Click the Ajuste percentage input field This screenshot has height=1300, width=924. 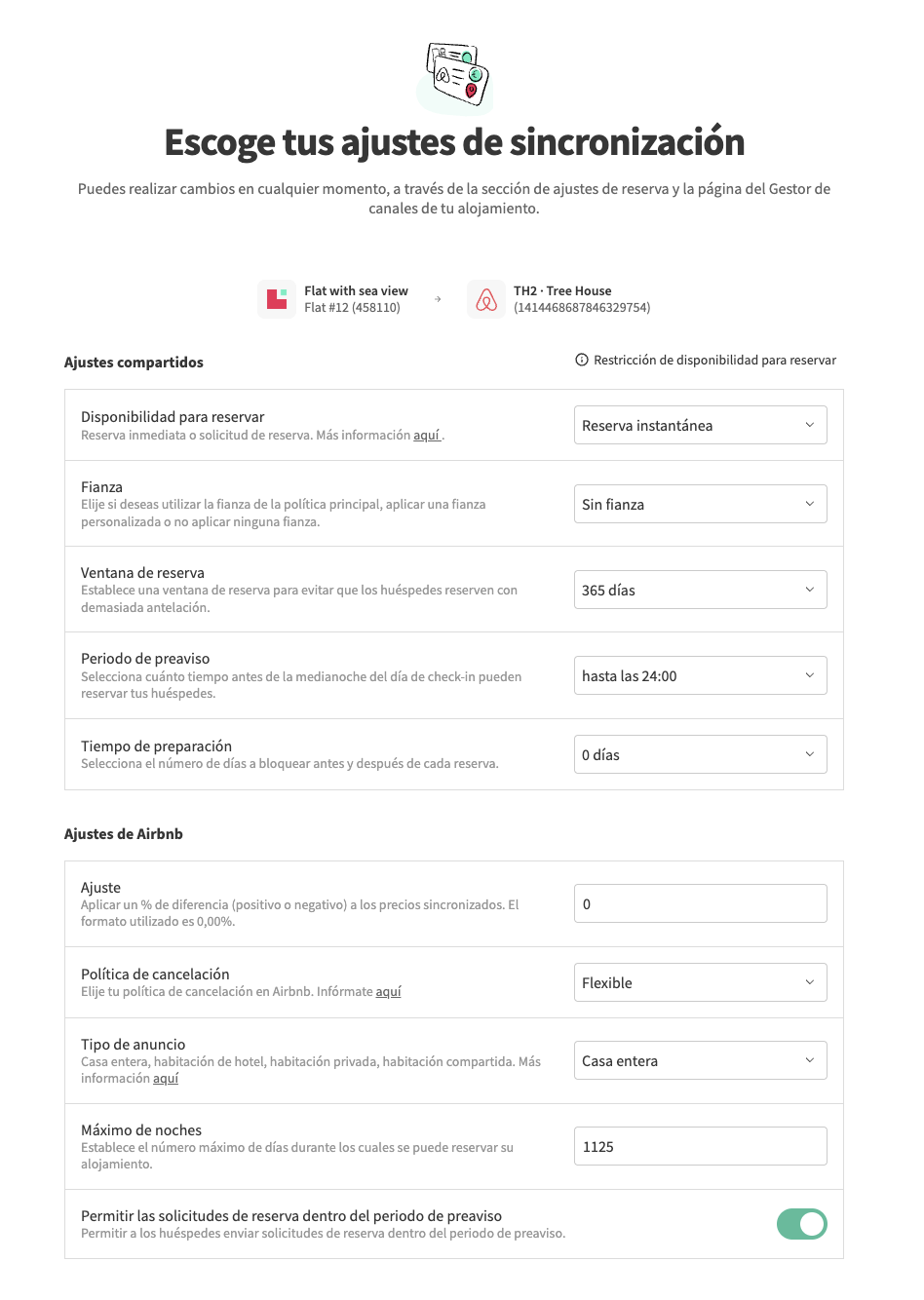click(x=700, y=904)
